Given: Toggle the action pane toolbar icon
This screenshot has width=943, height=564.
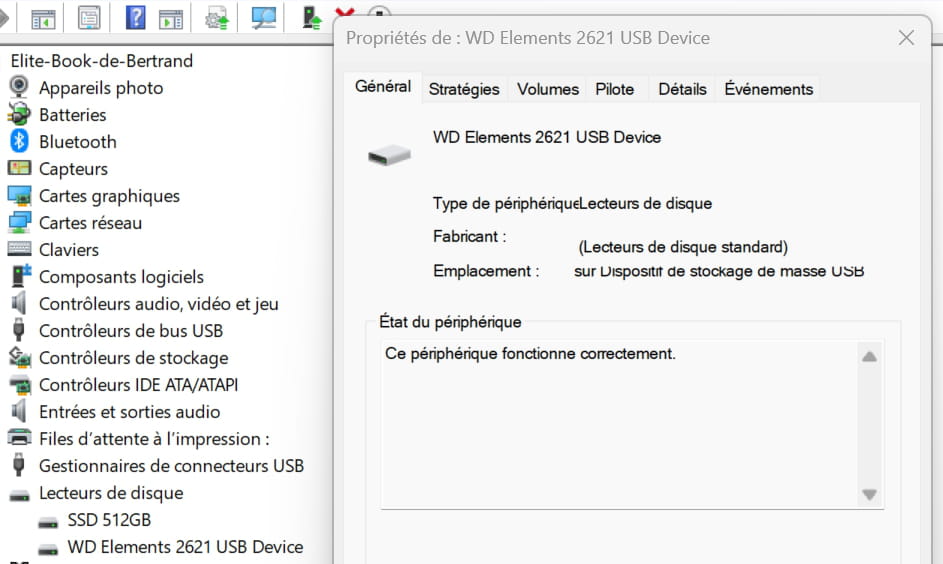Looking at the screenshot, I should coord(171,18).
